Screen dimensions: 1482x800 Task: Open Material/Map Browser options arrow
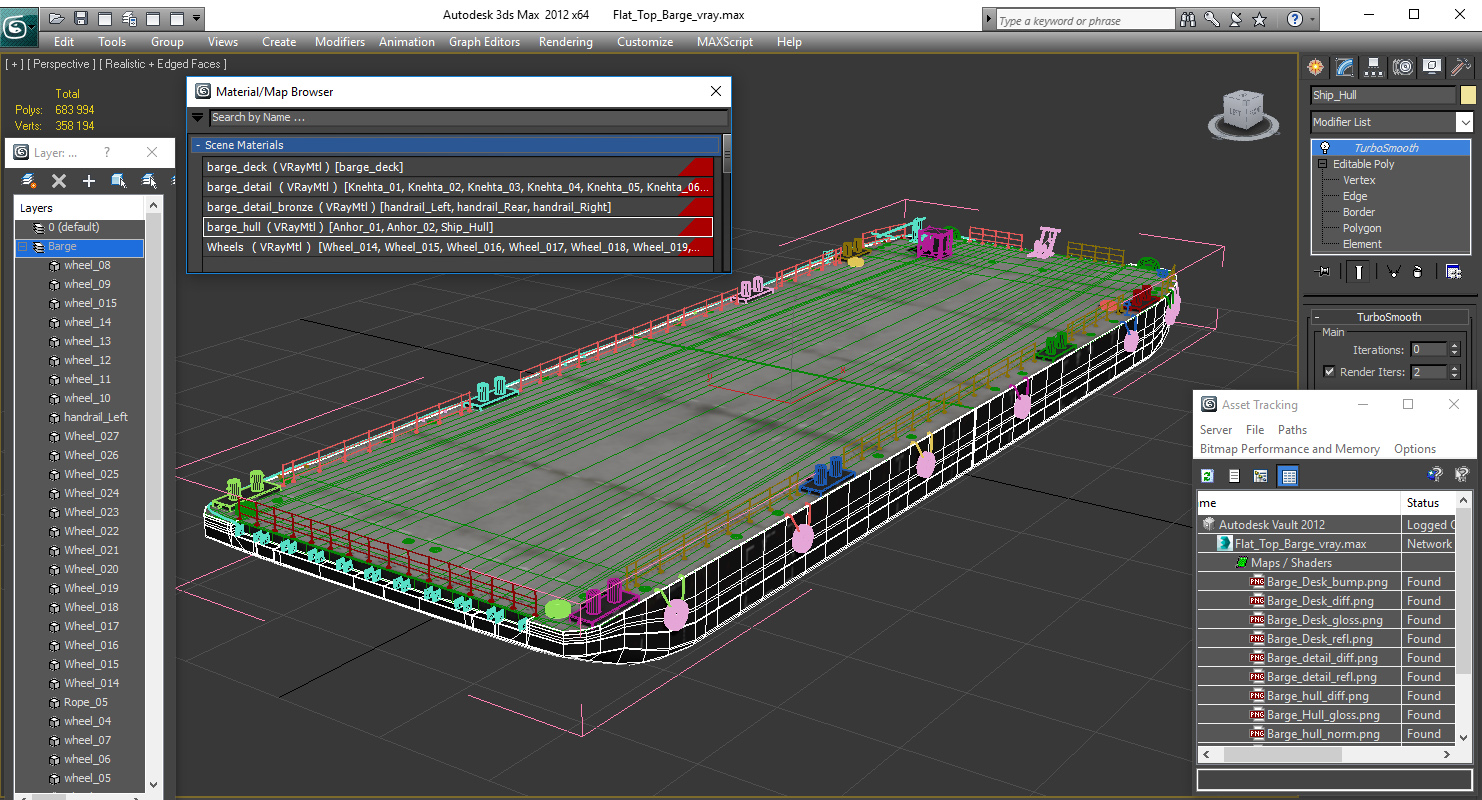click(x=198, y=118)
